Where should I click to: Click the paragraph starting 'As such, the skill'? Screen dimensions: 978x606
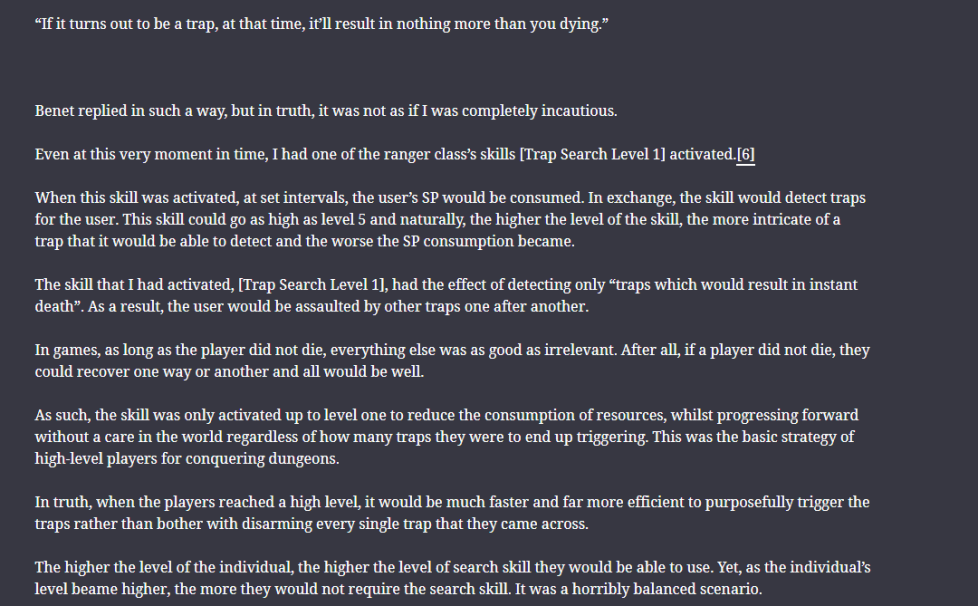pos(447,437)
